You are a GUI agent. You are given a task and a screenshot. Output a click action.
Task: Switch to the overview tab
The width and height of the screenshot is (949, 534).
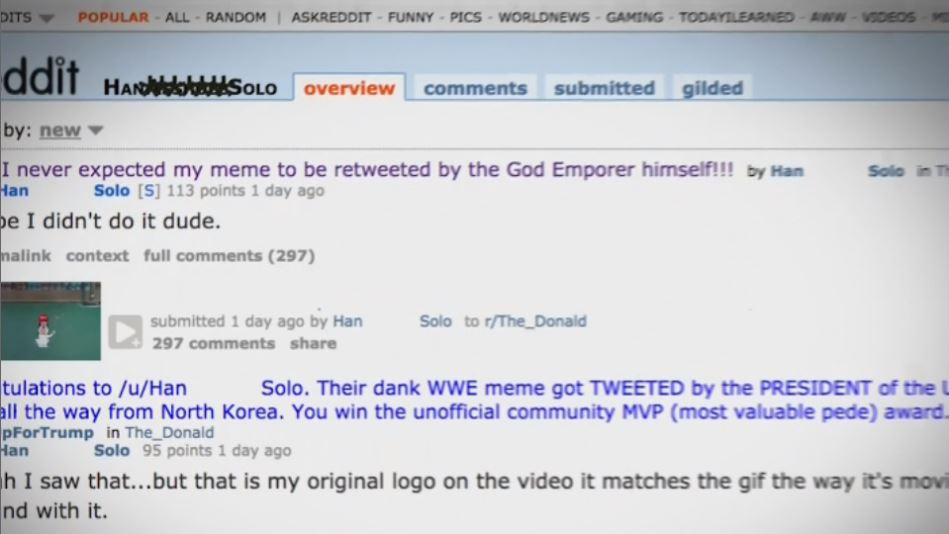[x=349, y=88]
